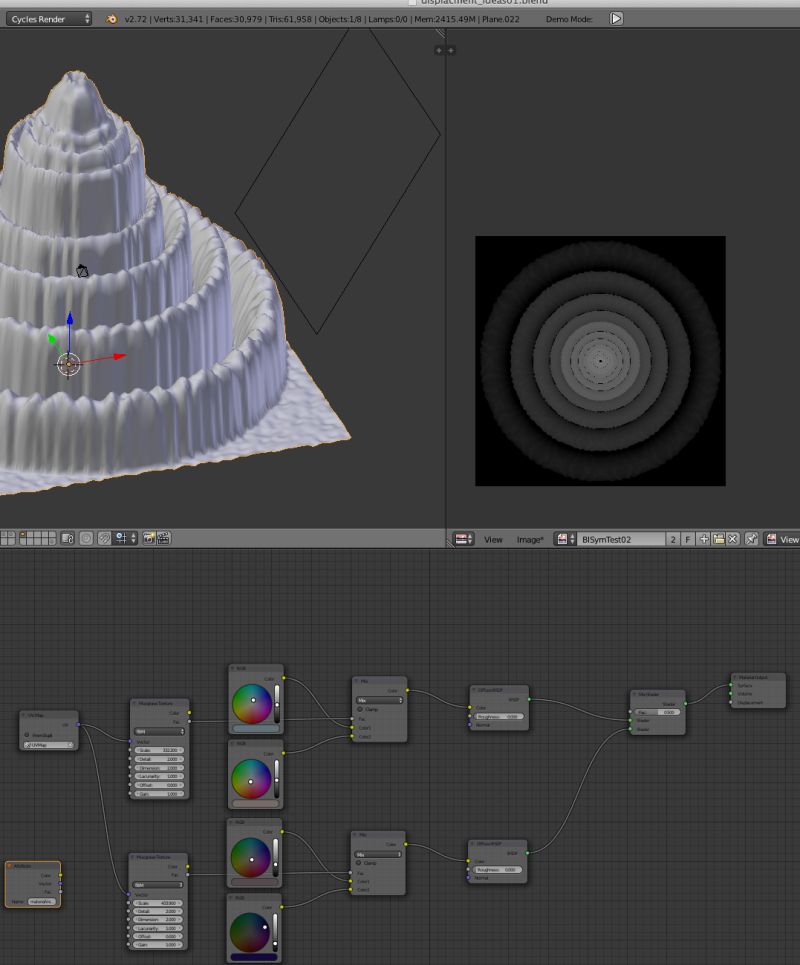This screenshot has width=800, height=965.
Task: Enable Clamp on the upper Mix node
Action: [360, 709]
